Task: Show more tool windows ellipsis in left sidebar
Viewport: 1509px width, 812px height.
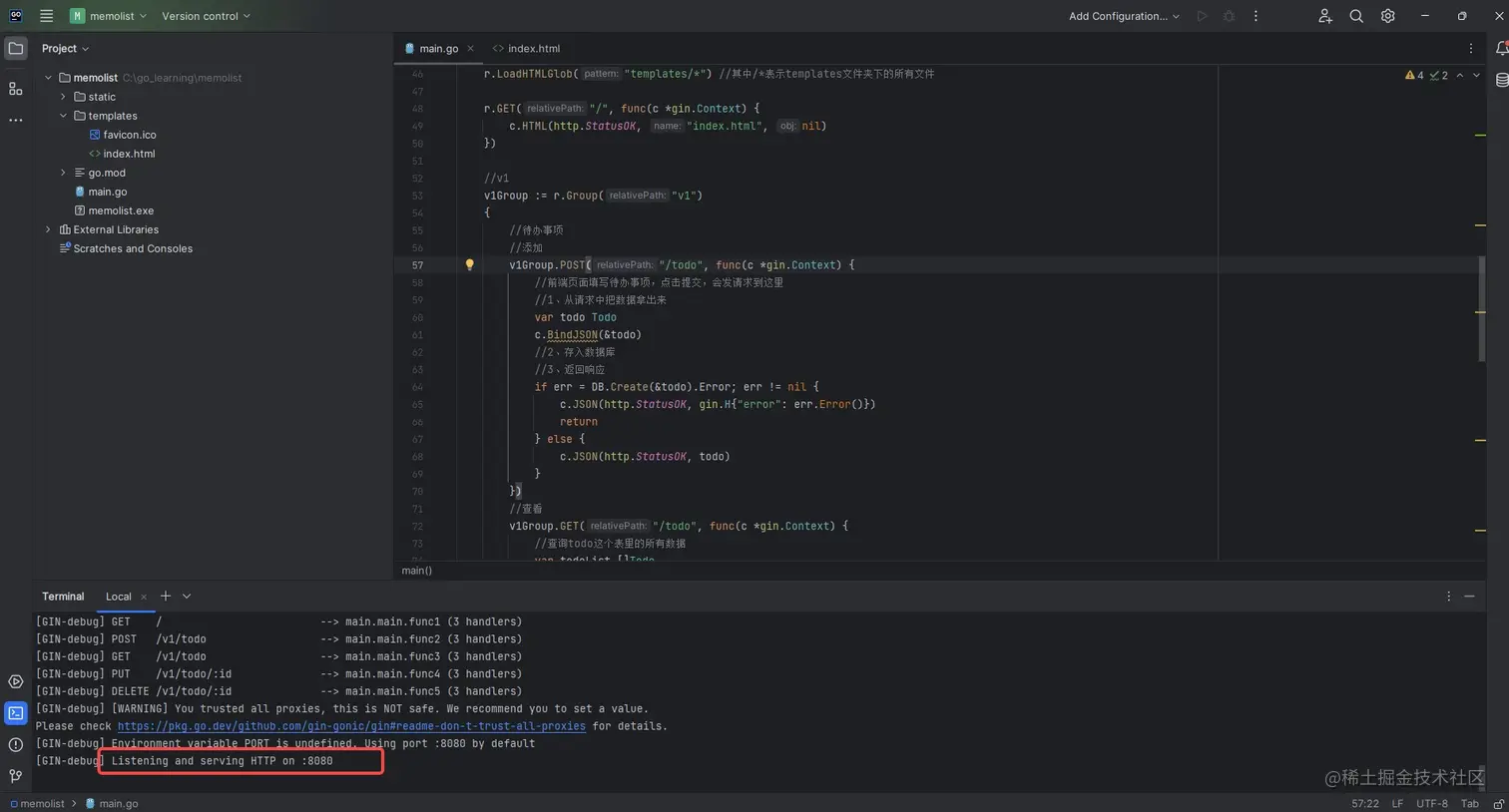Action: click(16, 120)
